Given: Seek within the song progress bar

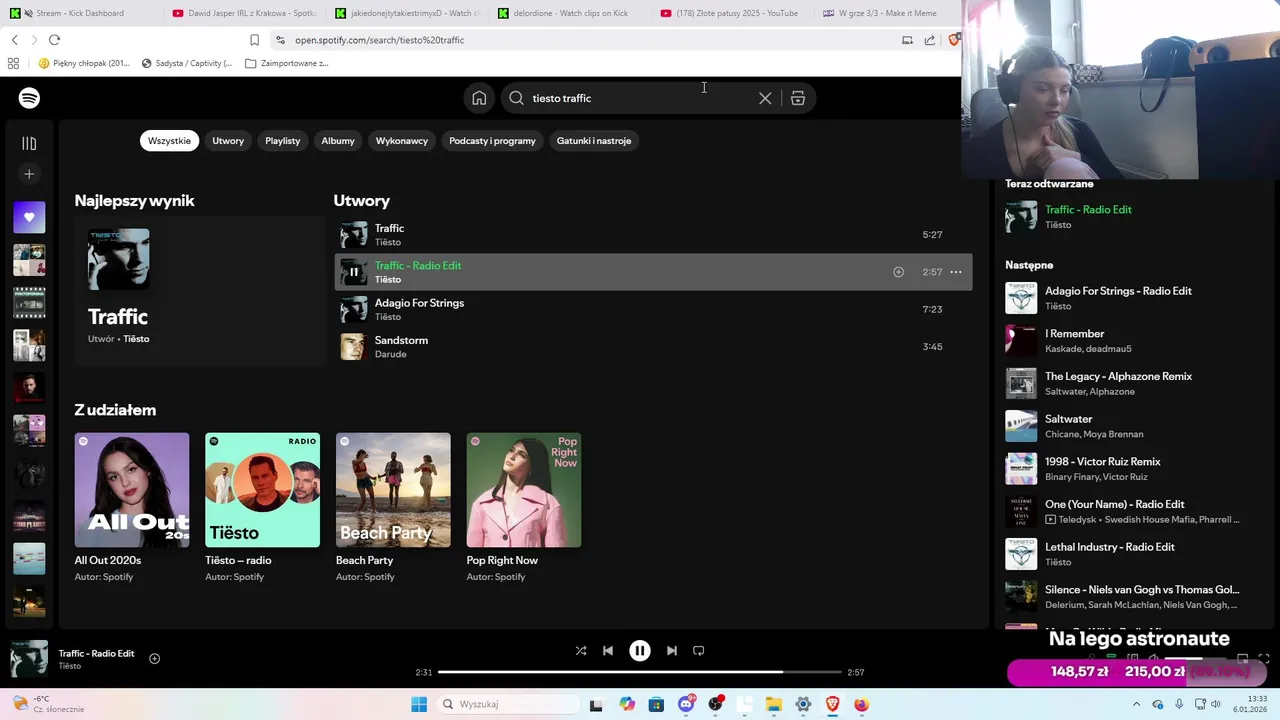Looking at the screenshot, I should coord(640,672).
